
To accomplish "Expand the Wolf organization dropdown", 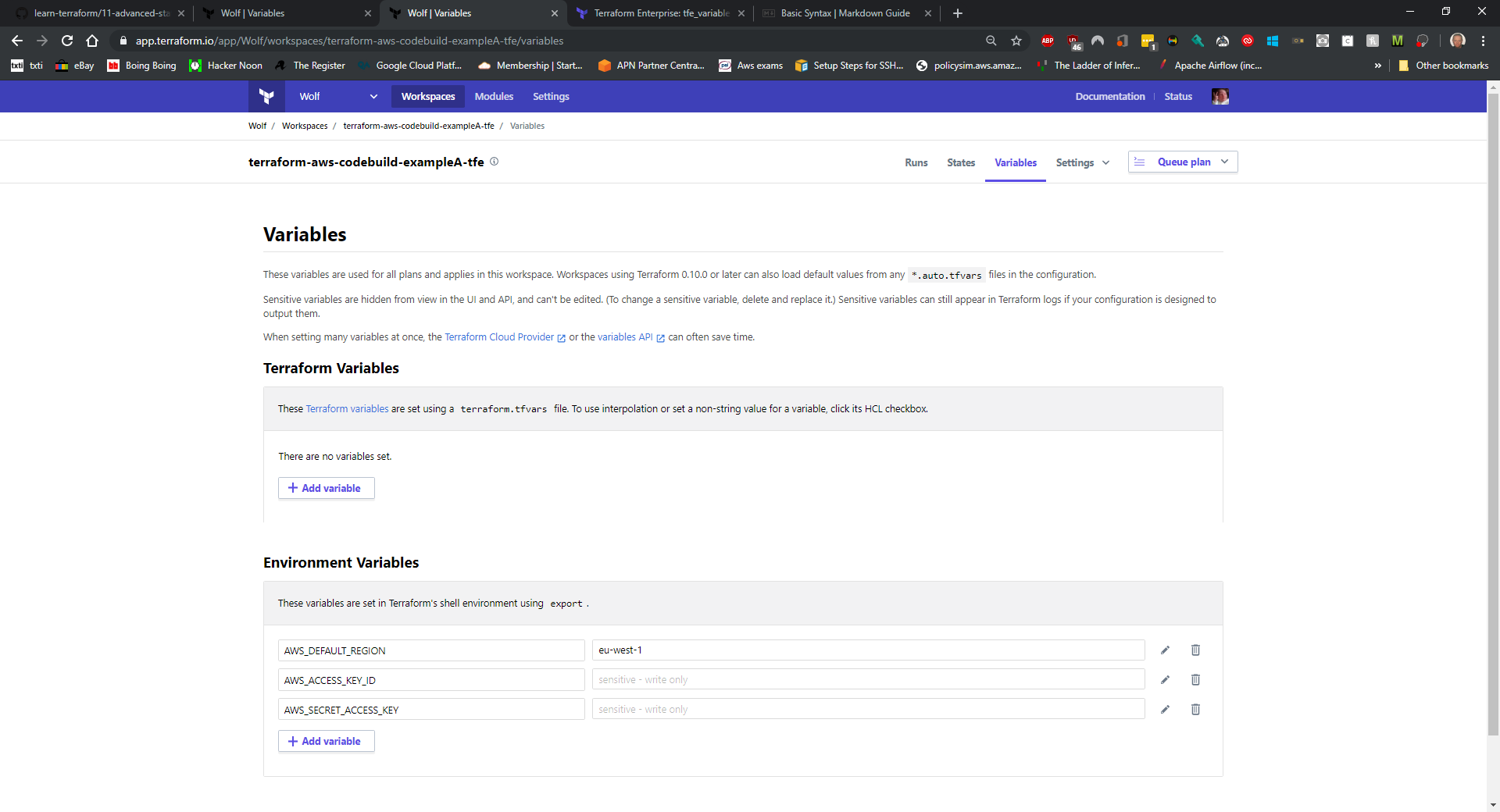I will tap(337, 96).
